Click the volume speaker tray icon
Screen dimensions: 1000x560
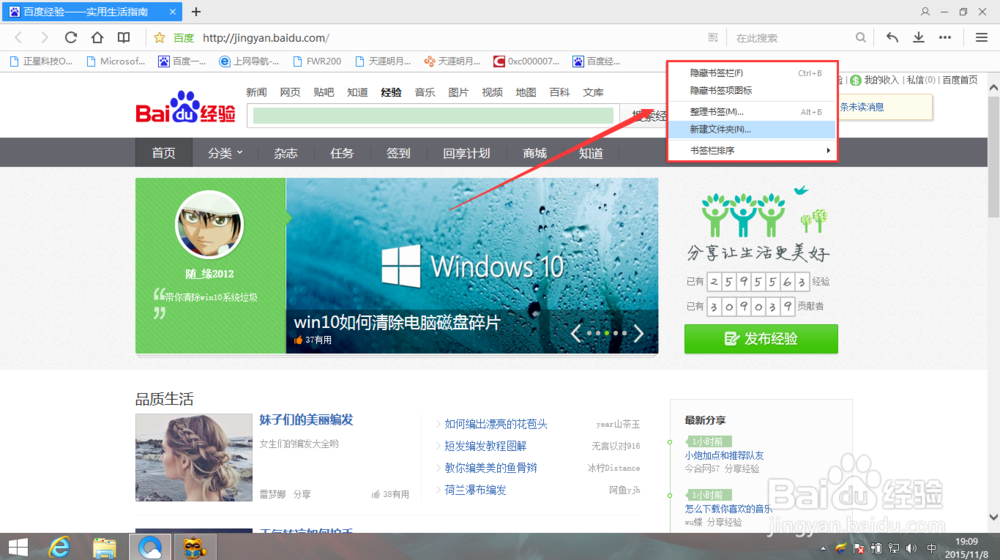pos(911,549)
